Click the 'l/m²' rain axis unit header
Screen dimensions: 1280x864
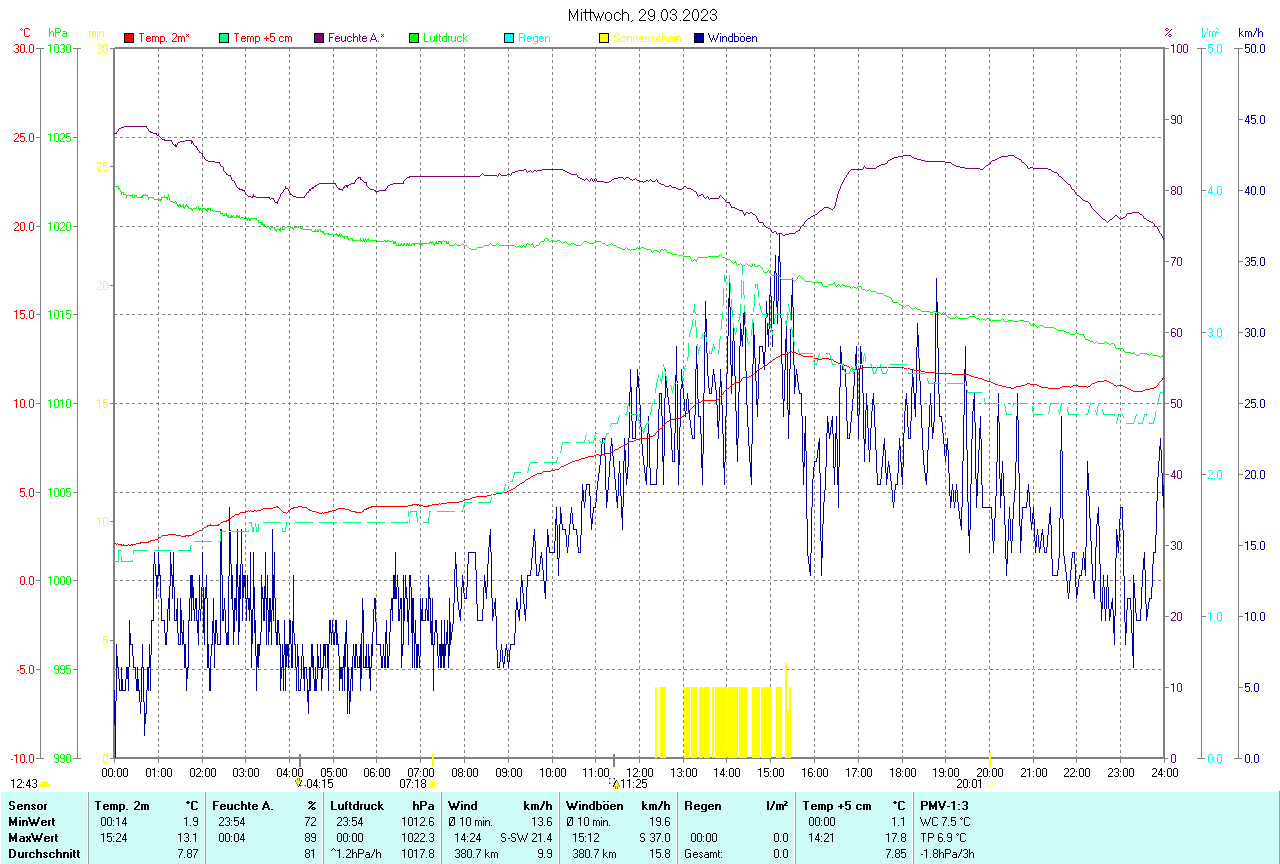[x=1211, y=33]
